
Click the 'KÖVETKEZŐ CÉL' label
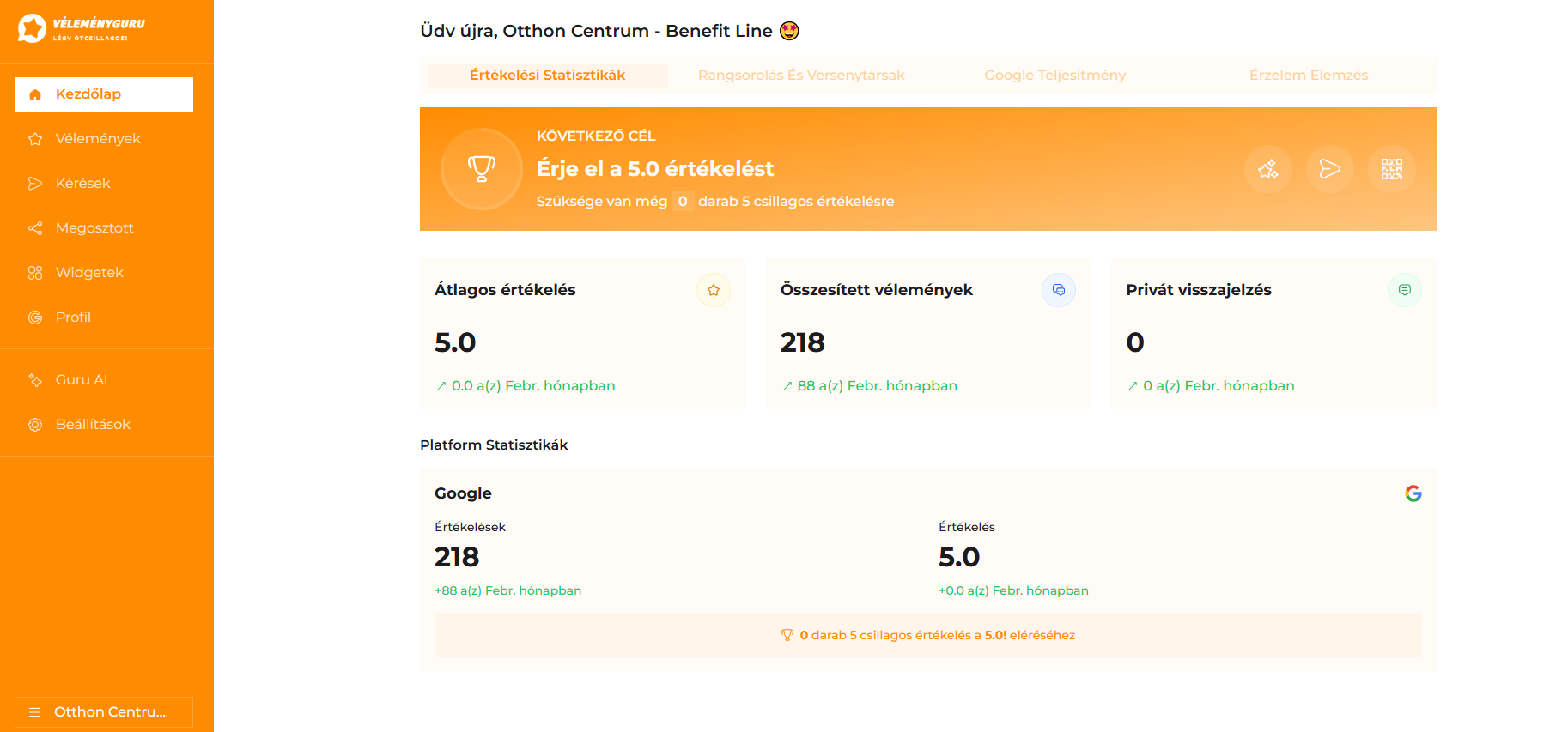point(596,136)
